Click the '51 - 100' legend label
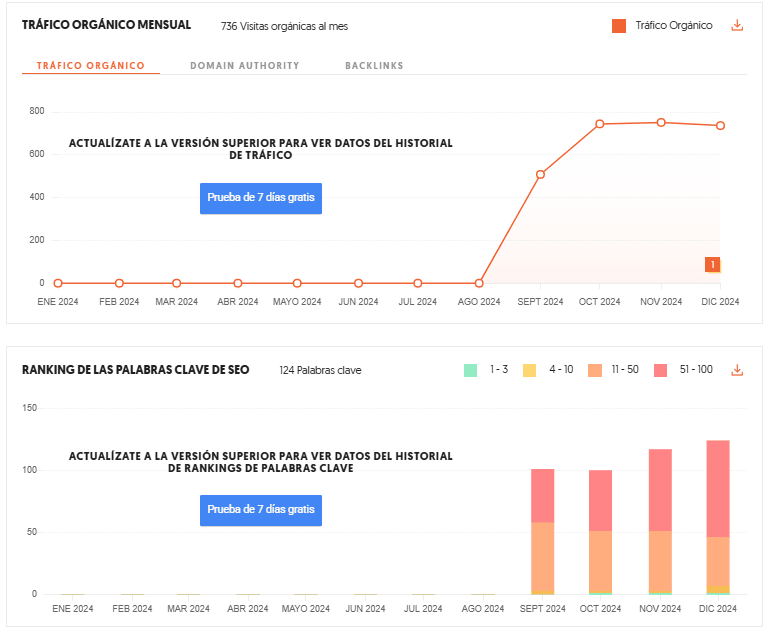The width and height of the screenshot is (763, 628). [696, 369]
